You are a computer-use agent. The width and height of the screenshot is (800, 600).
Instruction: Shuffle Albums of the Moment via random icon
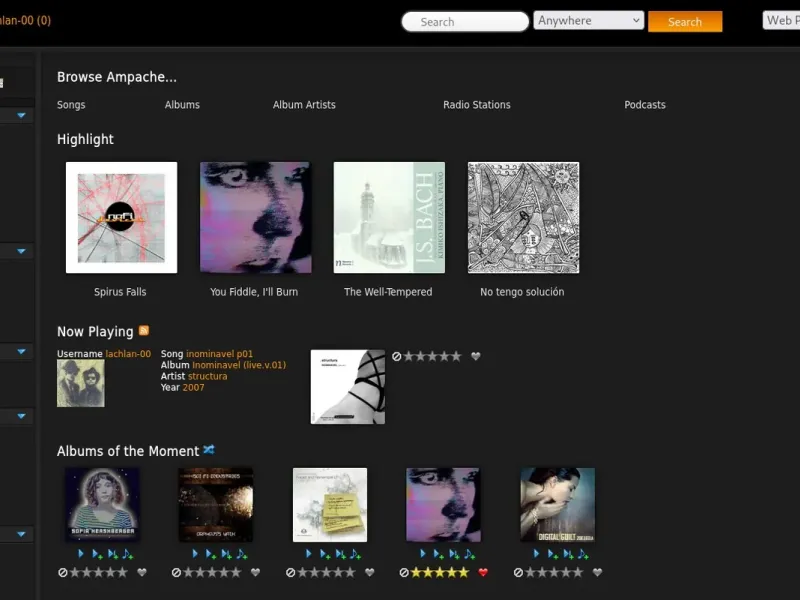click(209, 449)
